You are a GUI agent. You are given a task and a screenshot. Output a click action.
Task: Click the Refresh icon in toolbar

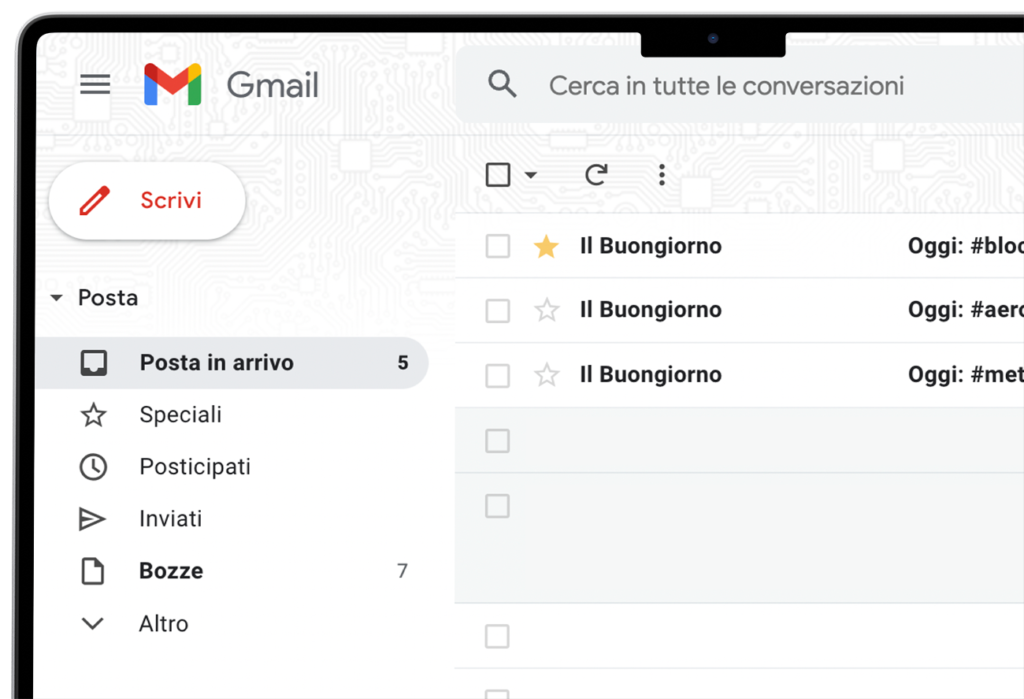click(x=596, y=174)
